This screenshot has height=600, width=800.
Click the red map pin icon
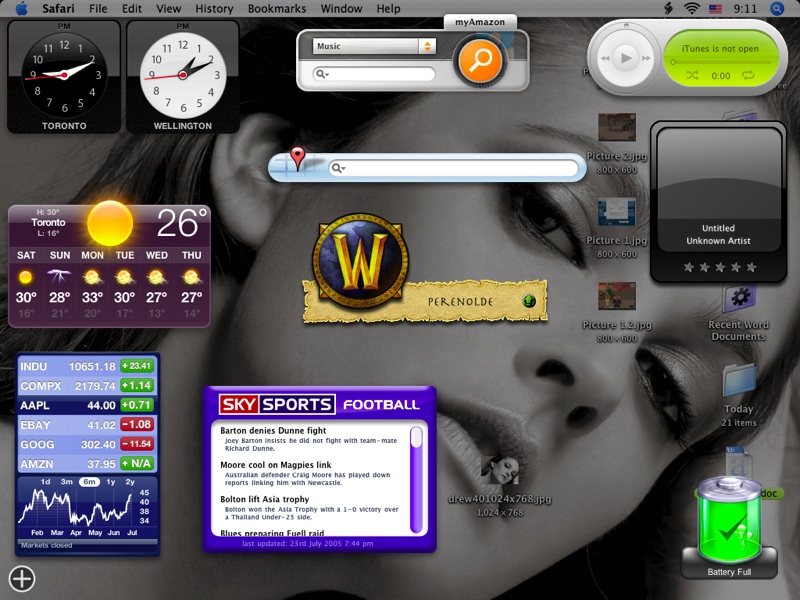[297, 157]
